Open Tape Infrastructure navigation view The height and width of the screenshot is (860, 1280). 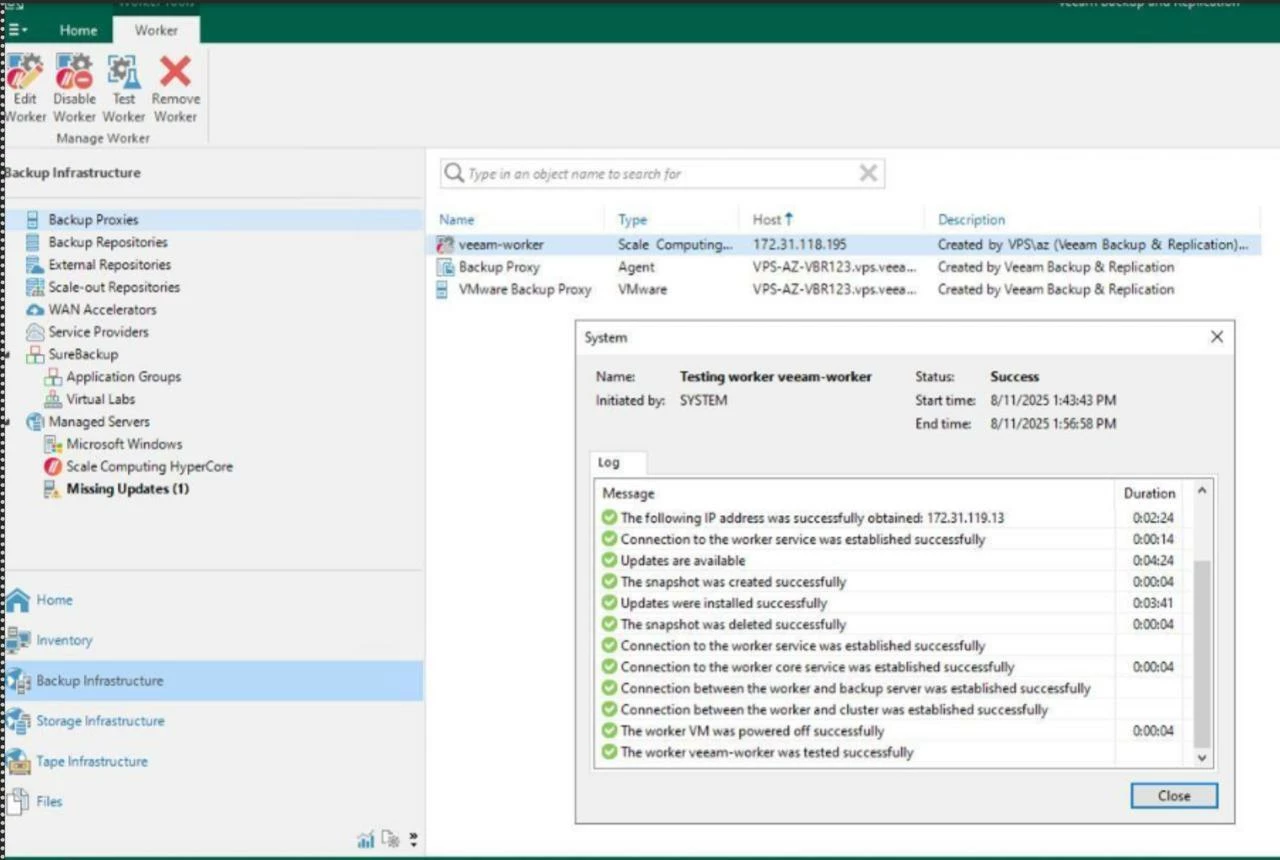(92, 761)
